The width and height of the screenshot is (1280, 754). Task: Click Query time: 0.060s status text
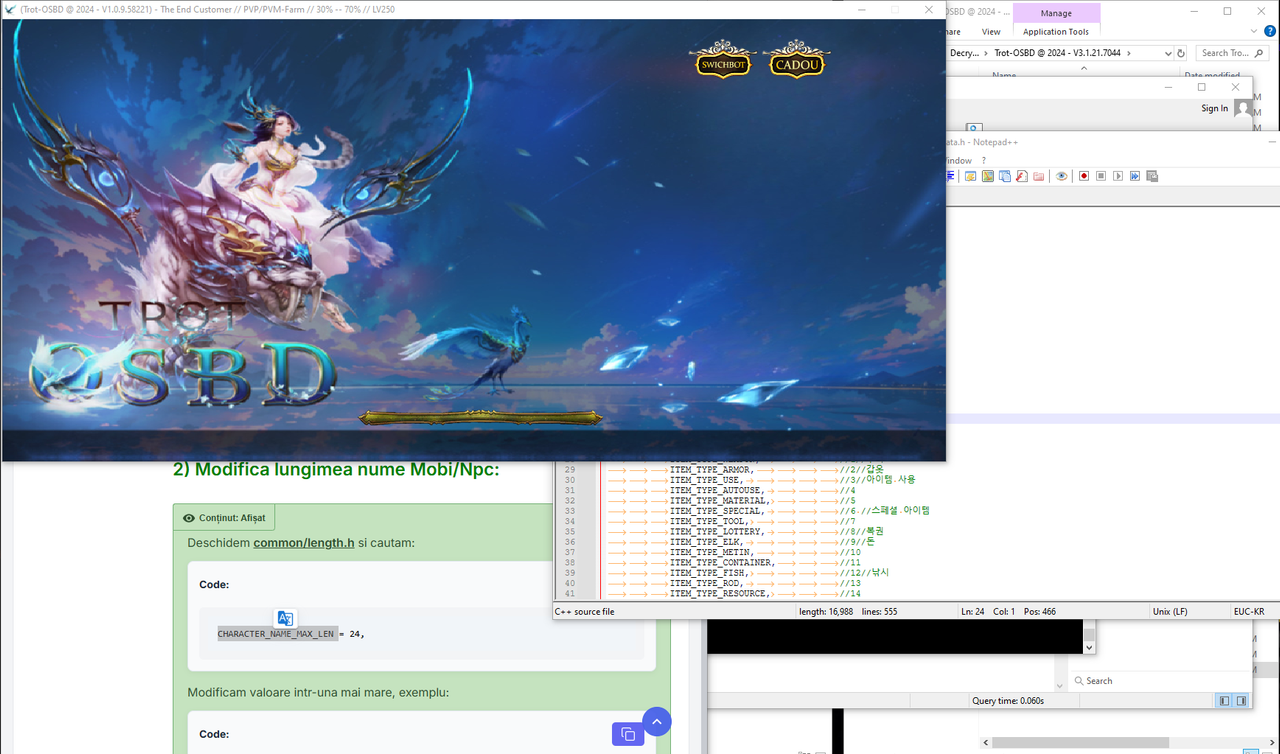1008,701
